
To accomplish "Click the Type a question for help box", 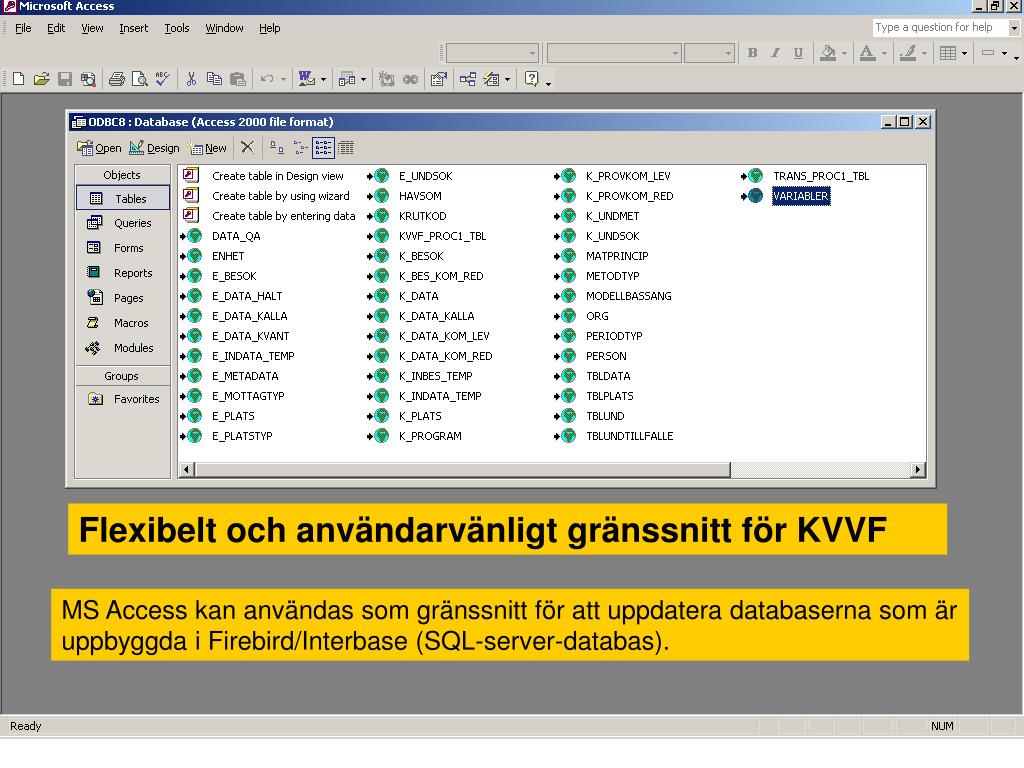I will (x=940, y=27).
